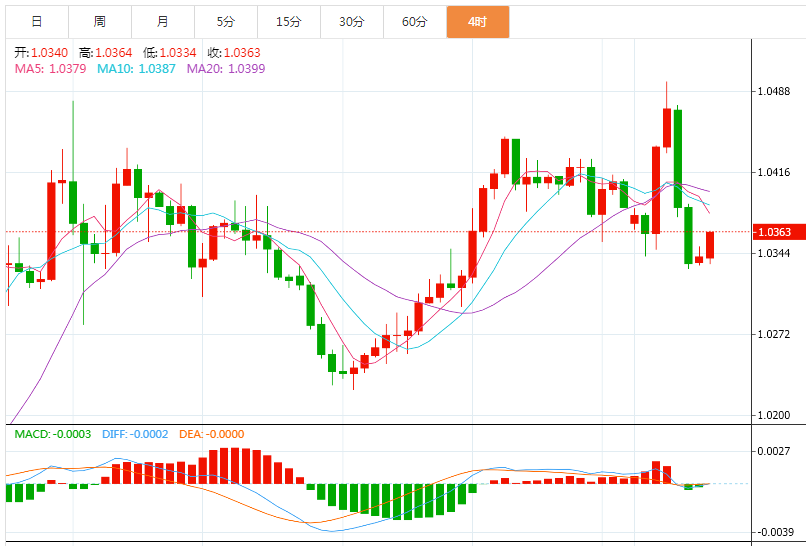Screen dimensions: 806x546
Task: Open the 月 monthly chart tab
Action: point(163,22)
